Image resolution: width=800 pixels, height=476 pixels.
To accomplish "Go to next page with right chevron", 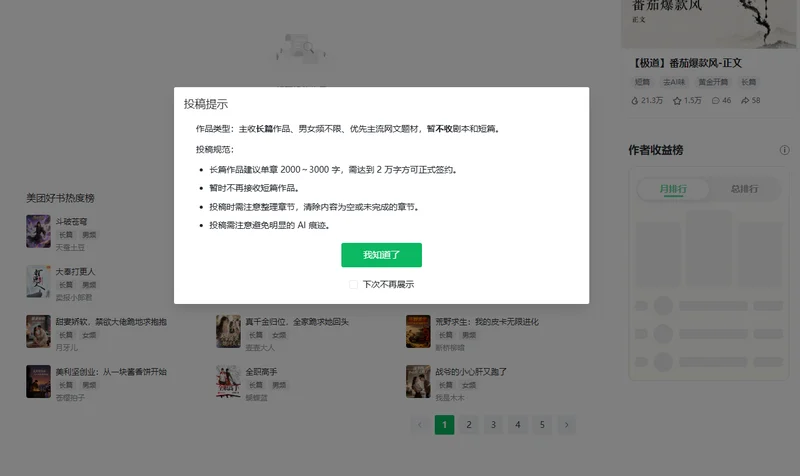I will point(566,424).
